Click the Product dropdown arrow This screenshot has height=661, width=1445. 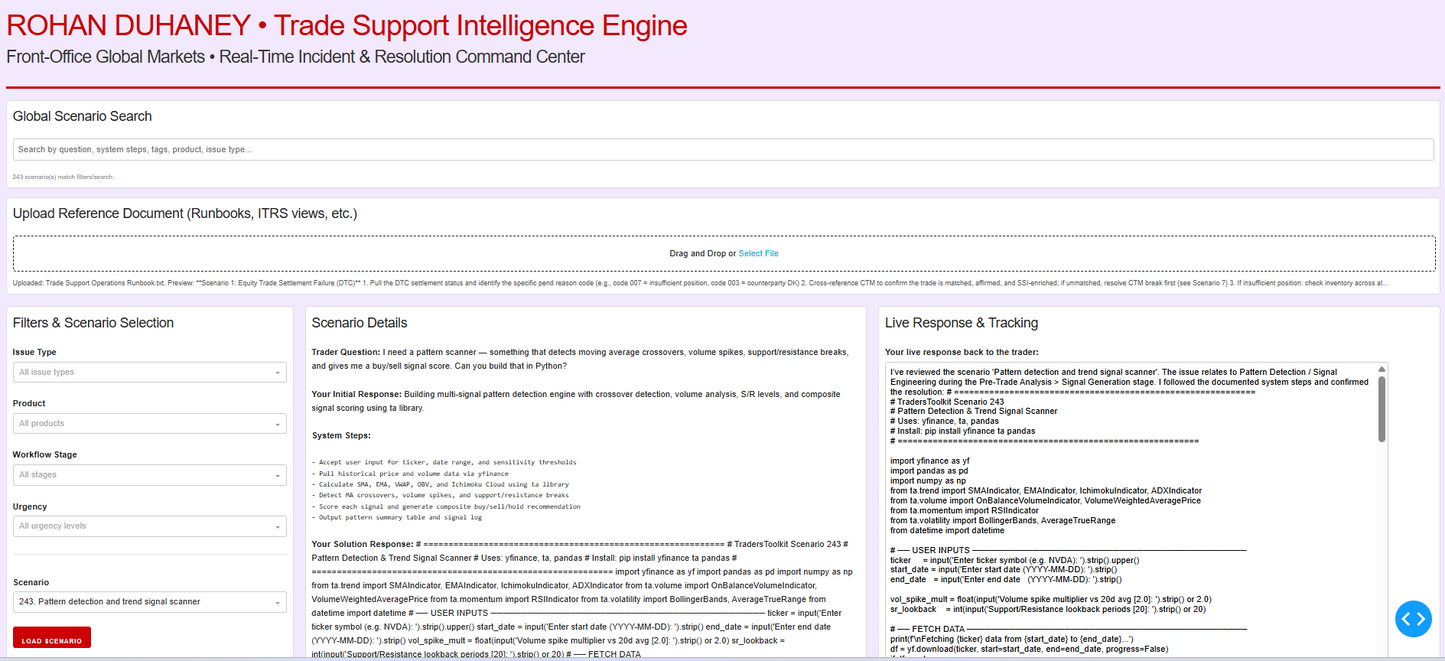277,425
